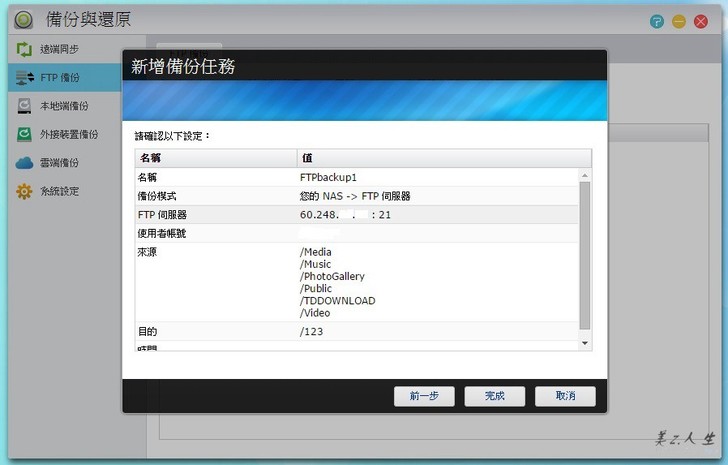Screen dimensions: 728x465
Task: Select 系統設定 menu label
Action: coord(59,191)
